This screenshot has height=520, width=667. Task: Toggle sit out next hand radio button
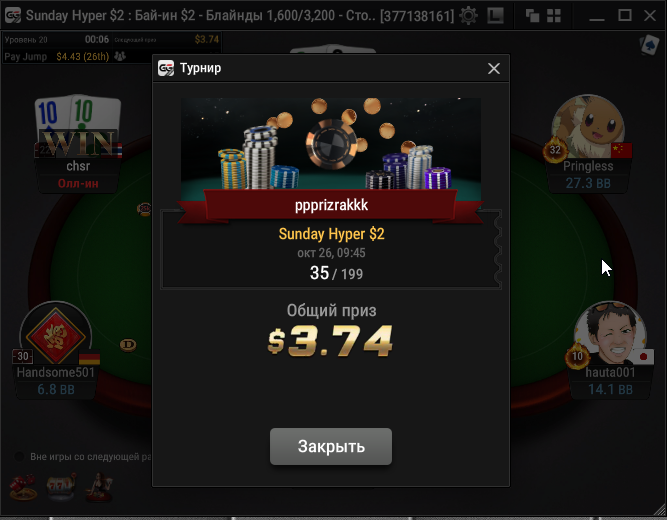[19, 457]
